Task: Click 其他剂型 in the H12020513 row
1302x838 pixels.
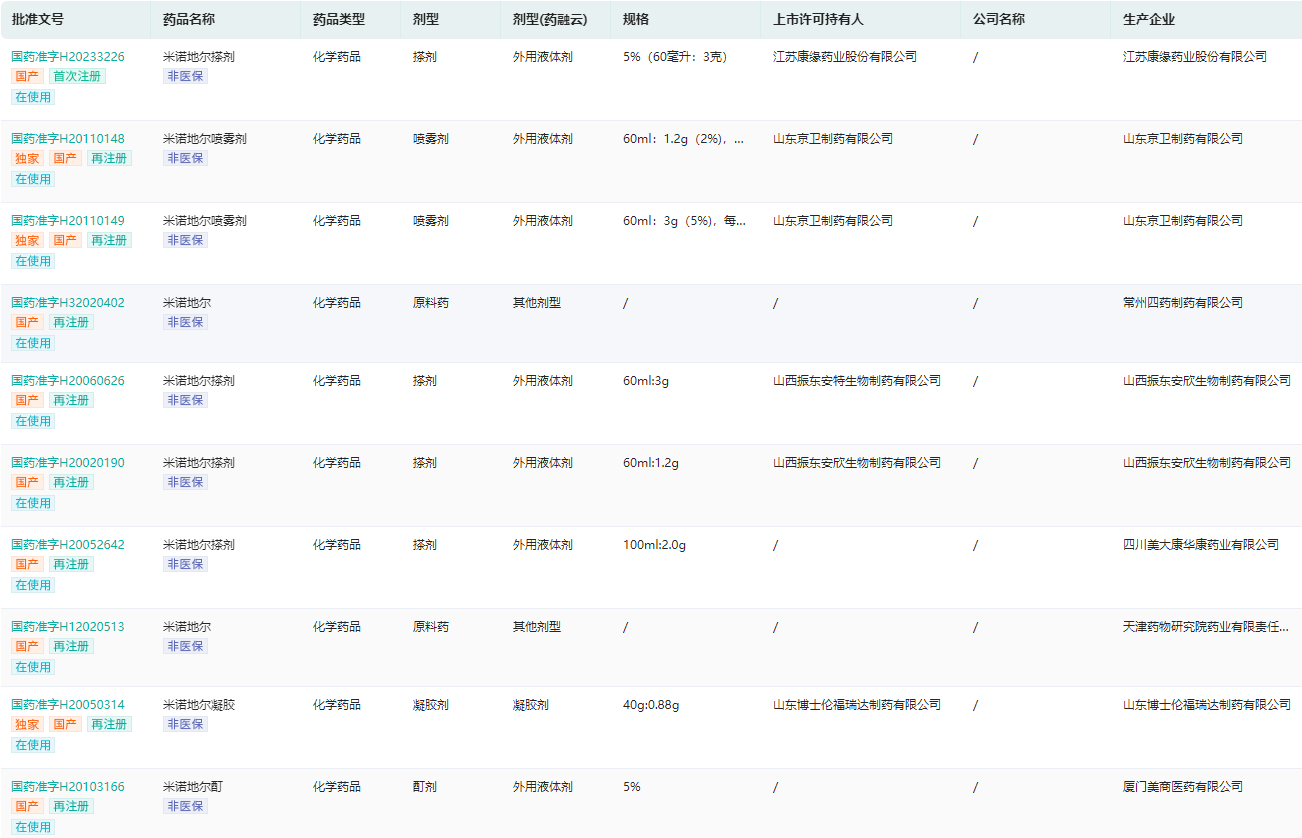Action: pyautogui.click(x=537, y=627)
